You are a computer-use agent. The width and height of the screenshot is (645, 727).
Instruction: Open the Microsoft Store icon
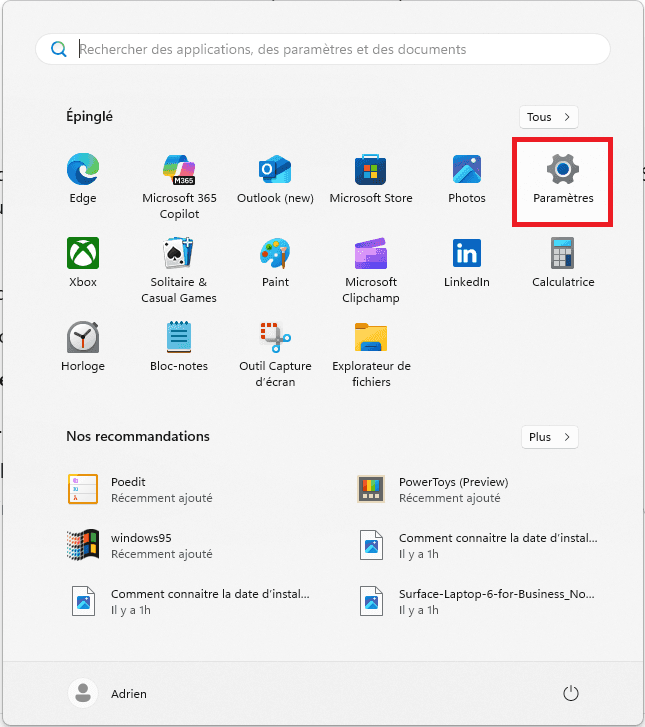pyautogui.click(x=371, y=169)
